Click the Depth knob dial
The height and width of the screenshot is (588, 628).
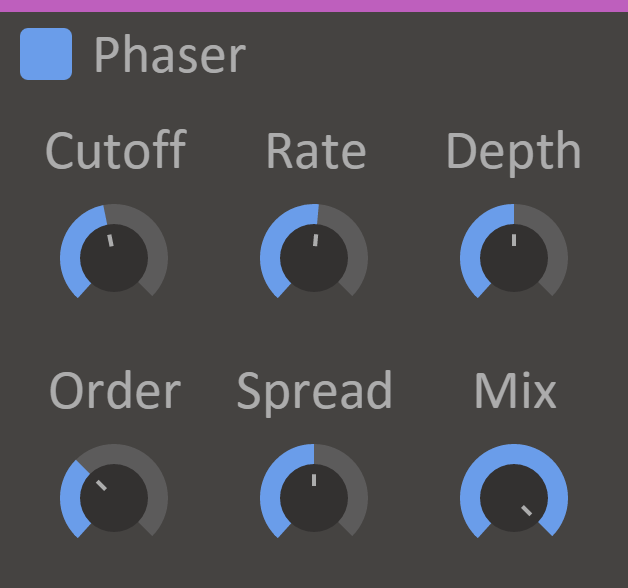[x=514, y=258]
